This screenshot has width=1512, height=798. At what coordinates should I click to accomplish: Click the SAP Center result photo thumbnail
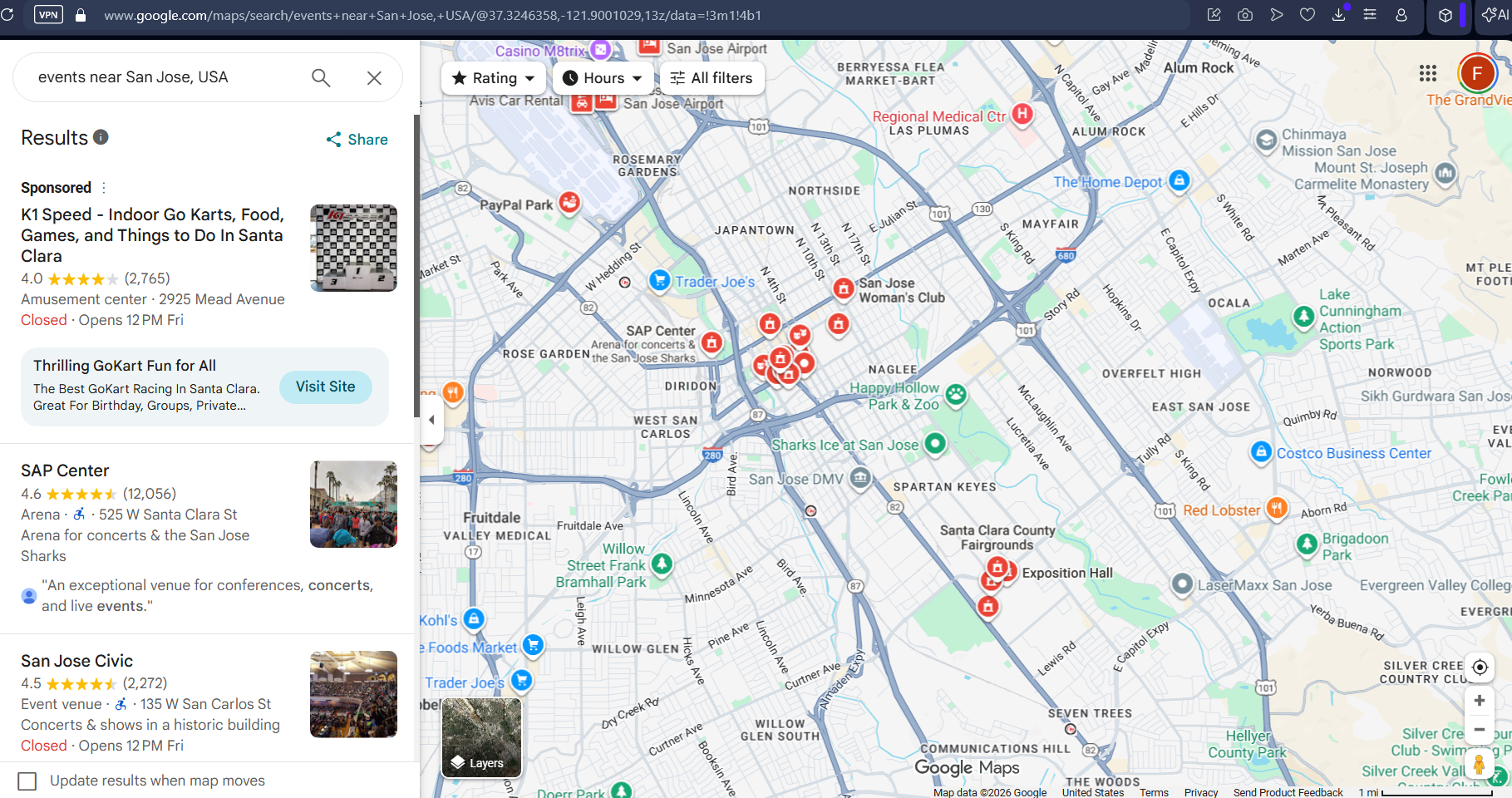[x=352, y=505]
